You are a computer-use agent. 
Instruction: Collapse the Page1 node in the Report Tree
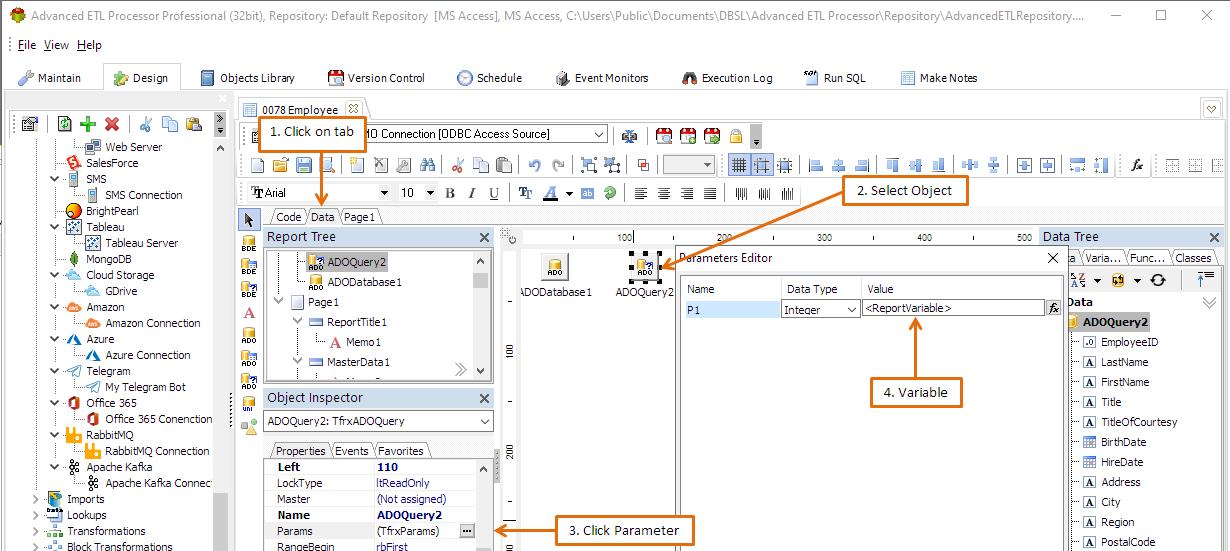(x=279, y=301)
